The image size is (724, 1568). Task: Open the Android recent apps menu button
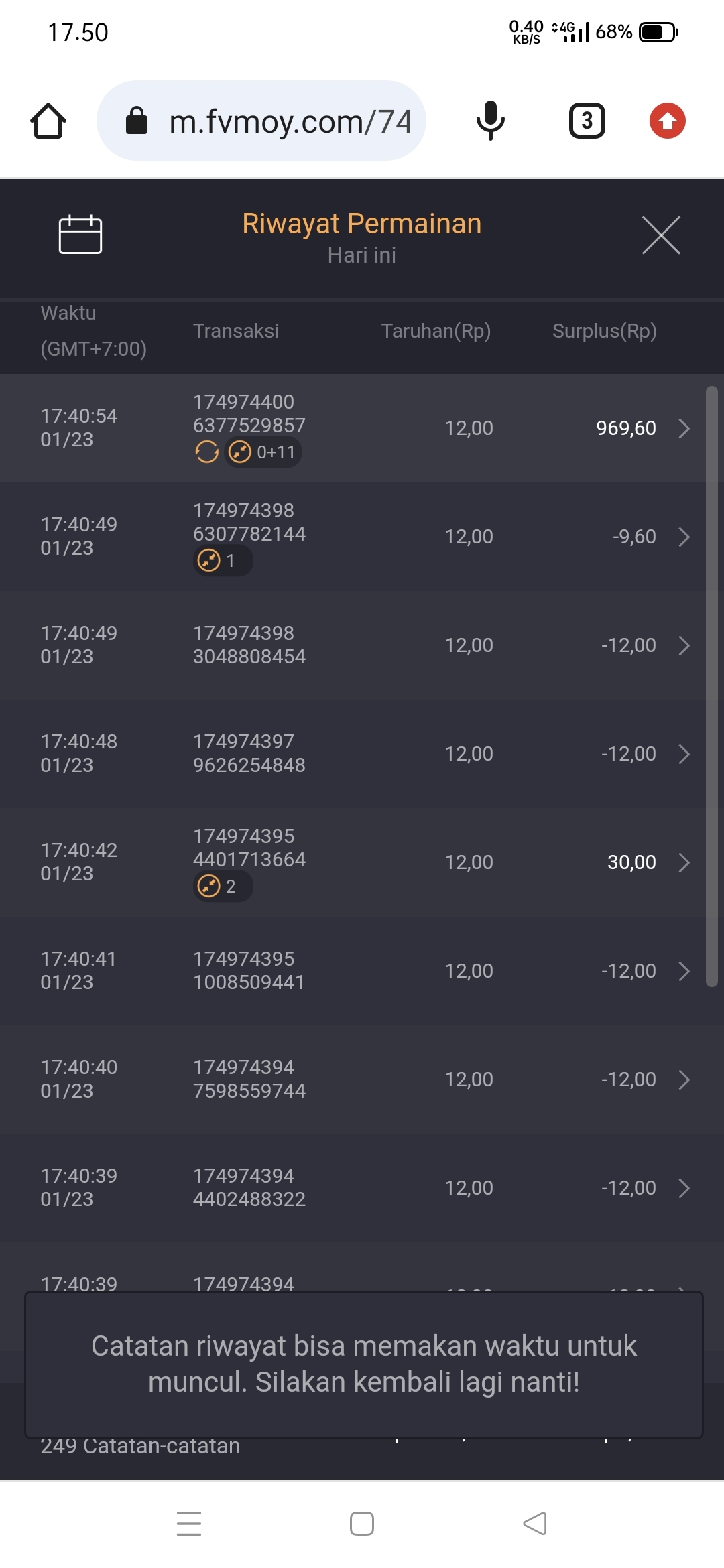(189, 1523)
